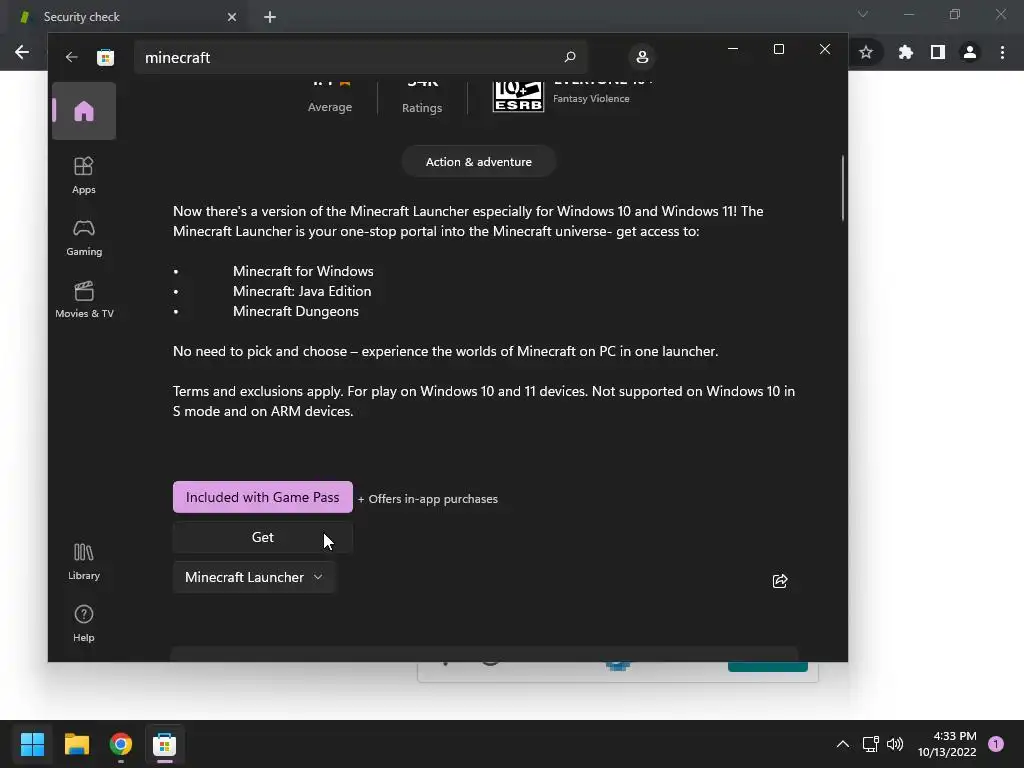Click Offers in-app purchases text
The image size is (1024, 768).
(x=428, y=499)
